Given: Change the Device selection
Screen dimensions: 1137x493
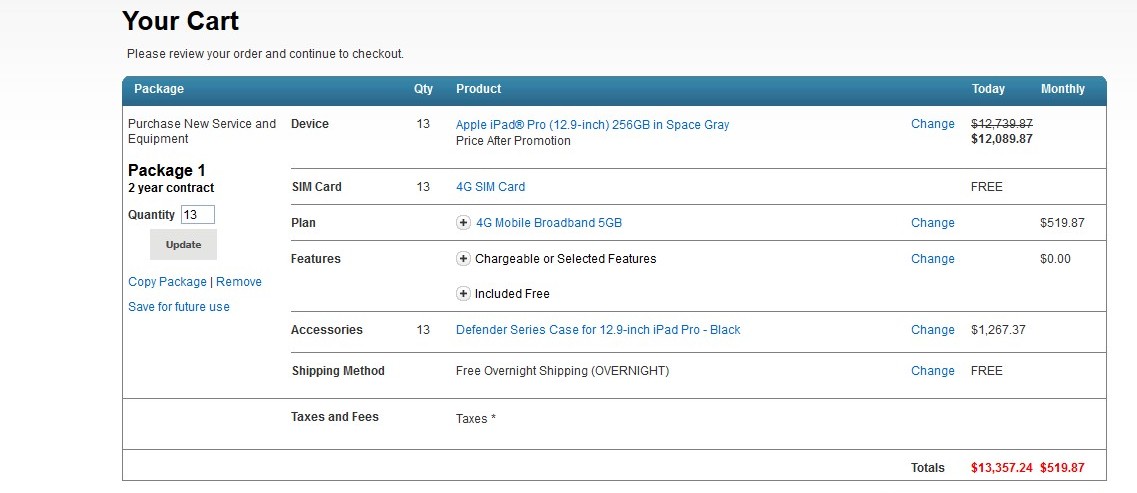Looking at the screenshot, I should pyautogui.click(x=932, y=124).
